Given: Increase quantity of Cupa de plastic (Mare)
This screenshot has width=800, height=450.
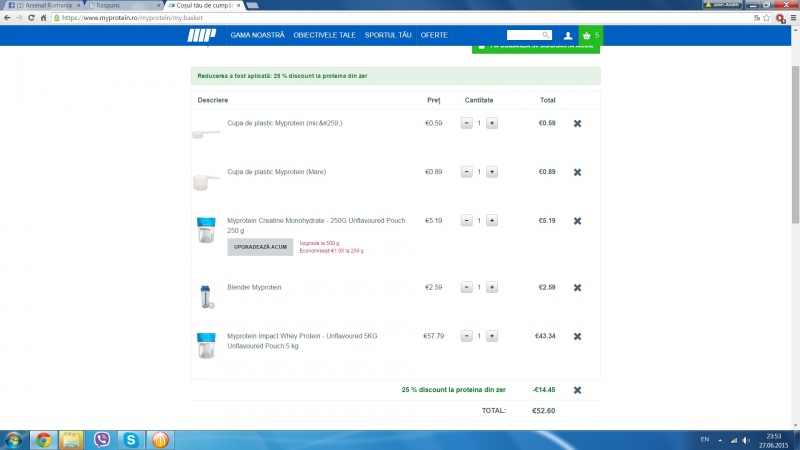Looking at the screenshot, I should 491,172.
